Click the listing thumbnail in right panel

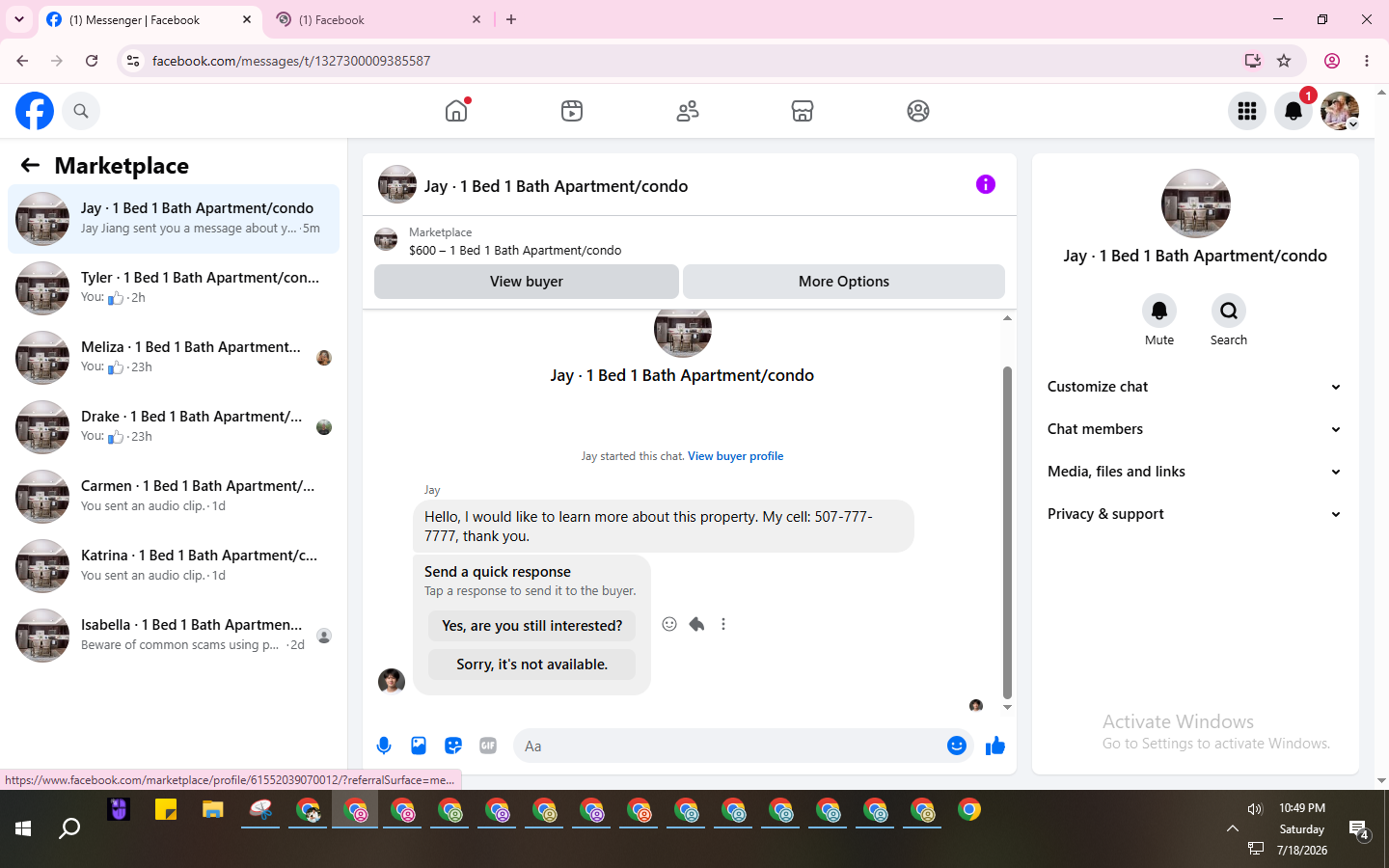pyautogui.click(x=1196, y=203)
